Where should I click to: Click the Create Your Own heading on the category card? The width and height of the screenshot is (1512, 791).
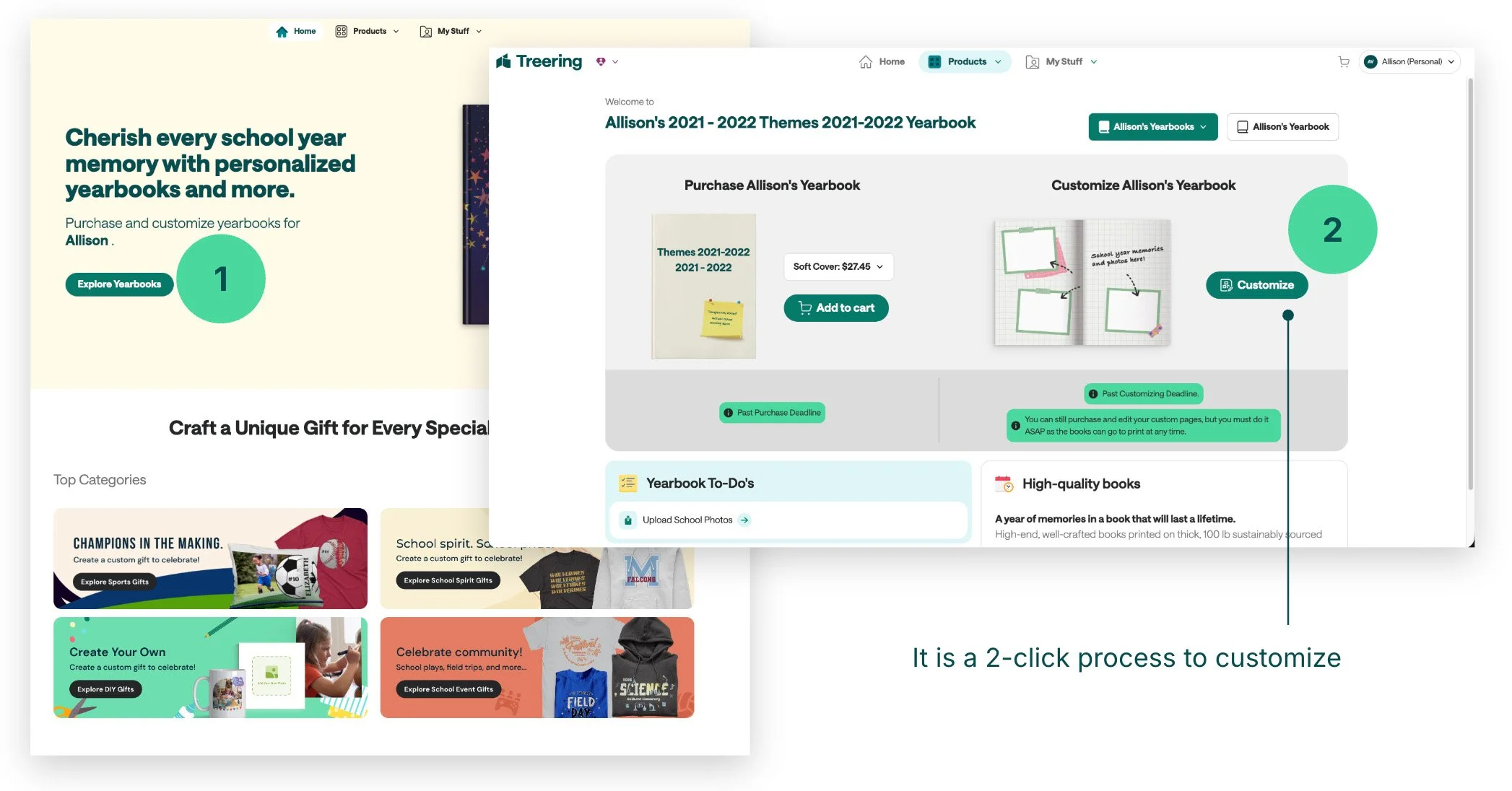pos(118,652)
